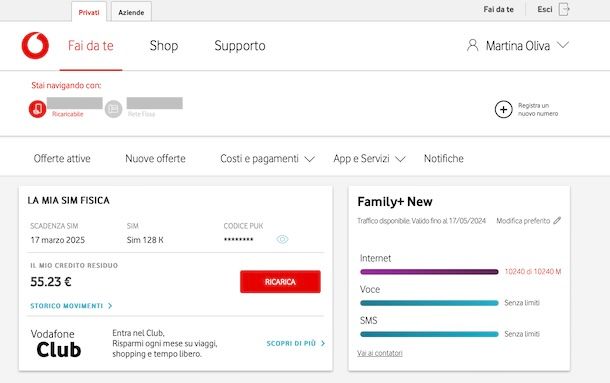Viewport: 610px width, 383px height.
Task: Click the Vodafone logo
Action: [35, 46]
